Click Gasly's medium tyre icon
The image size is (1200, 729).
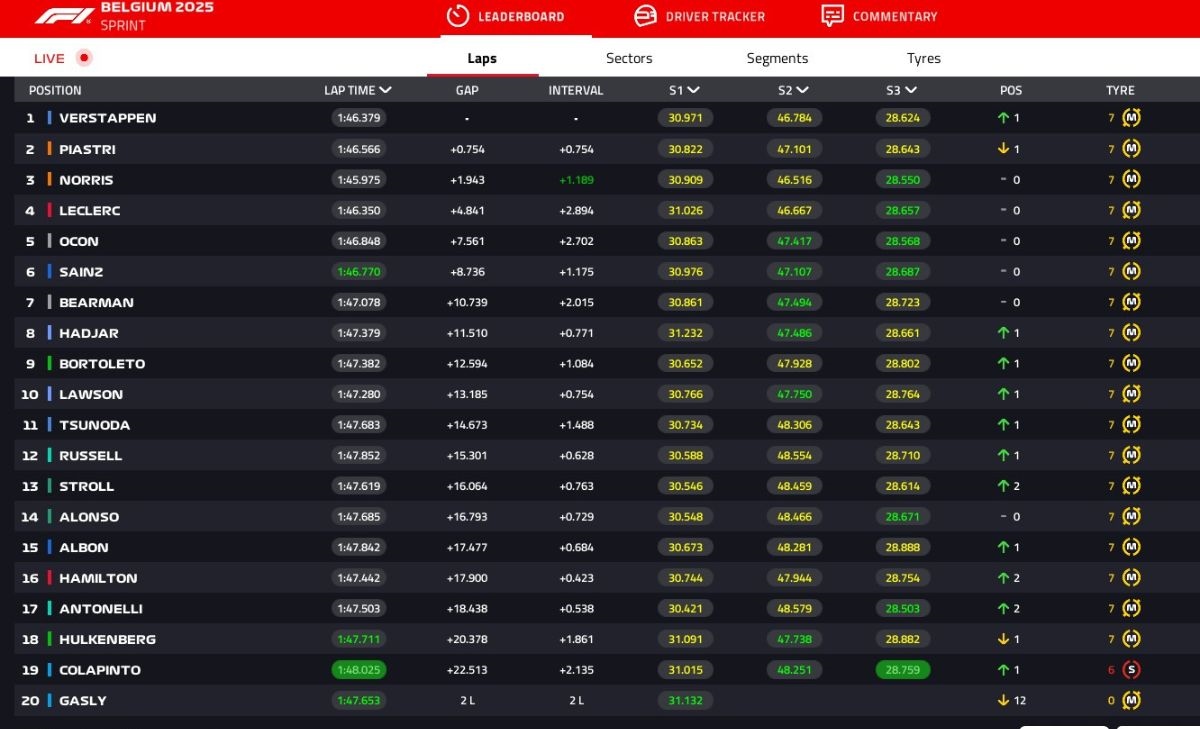[x=1131, y=701]
